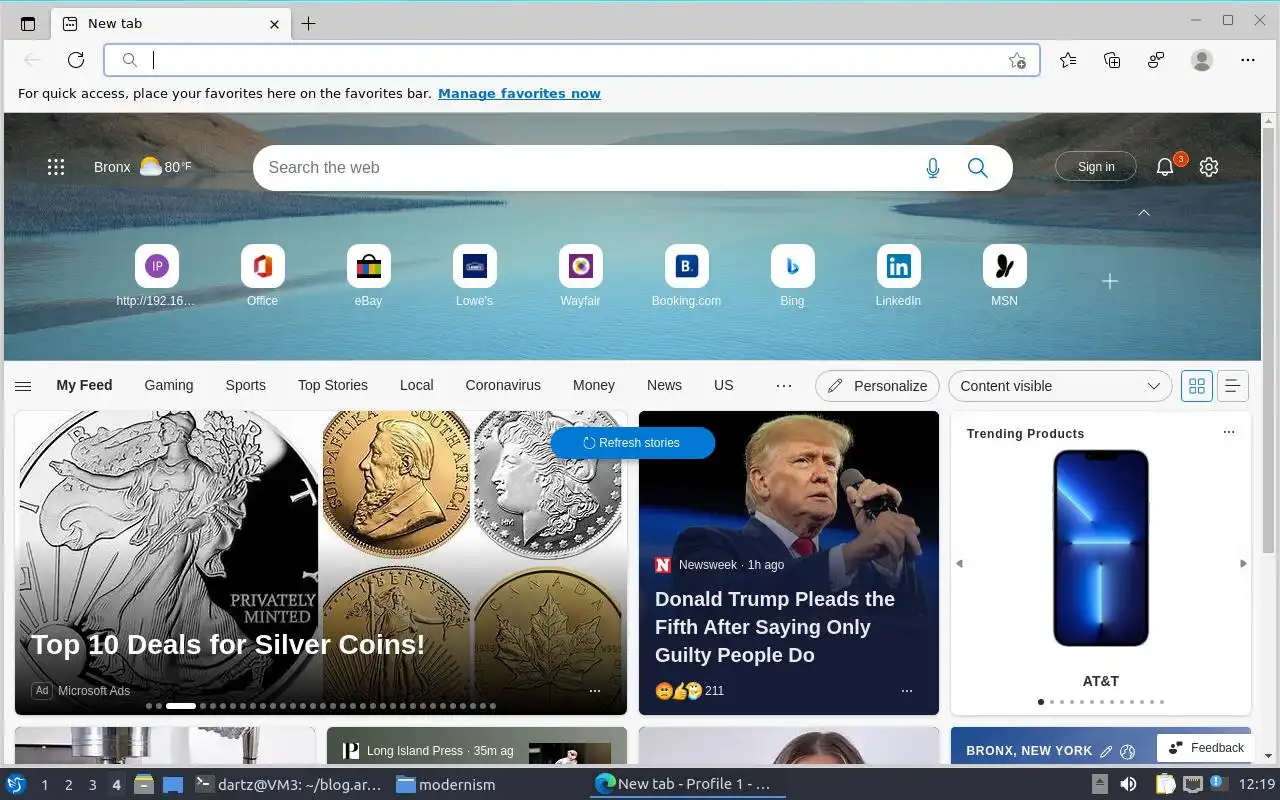Click the Personalize button
Screen dimensions: 1280x800
878,386
